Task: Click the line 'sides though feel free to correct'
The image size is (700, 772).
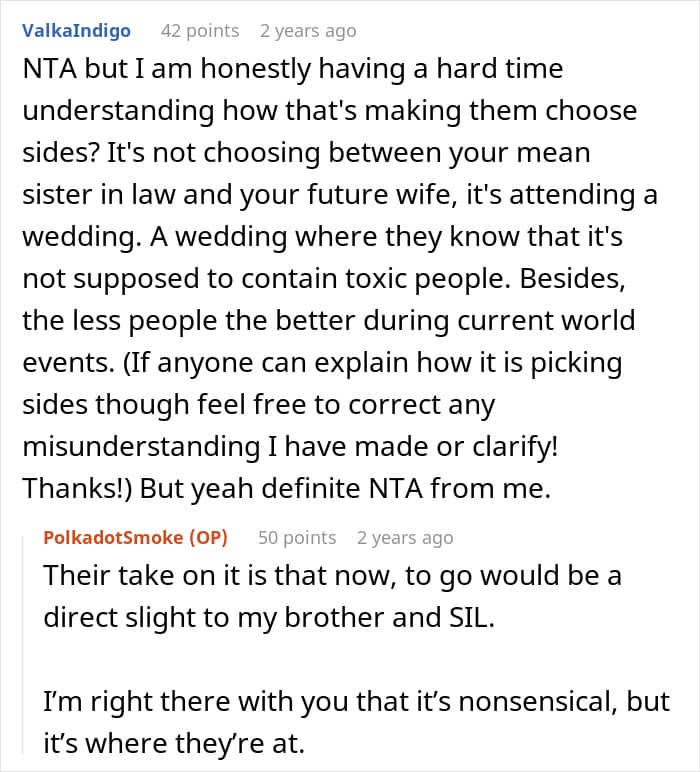Action: (x=258, y=405)
